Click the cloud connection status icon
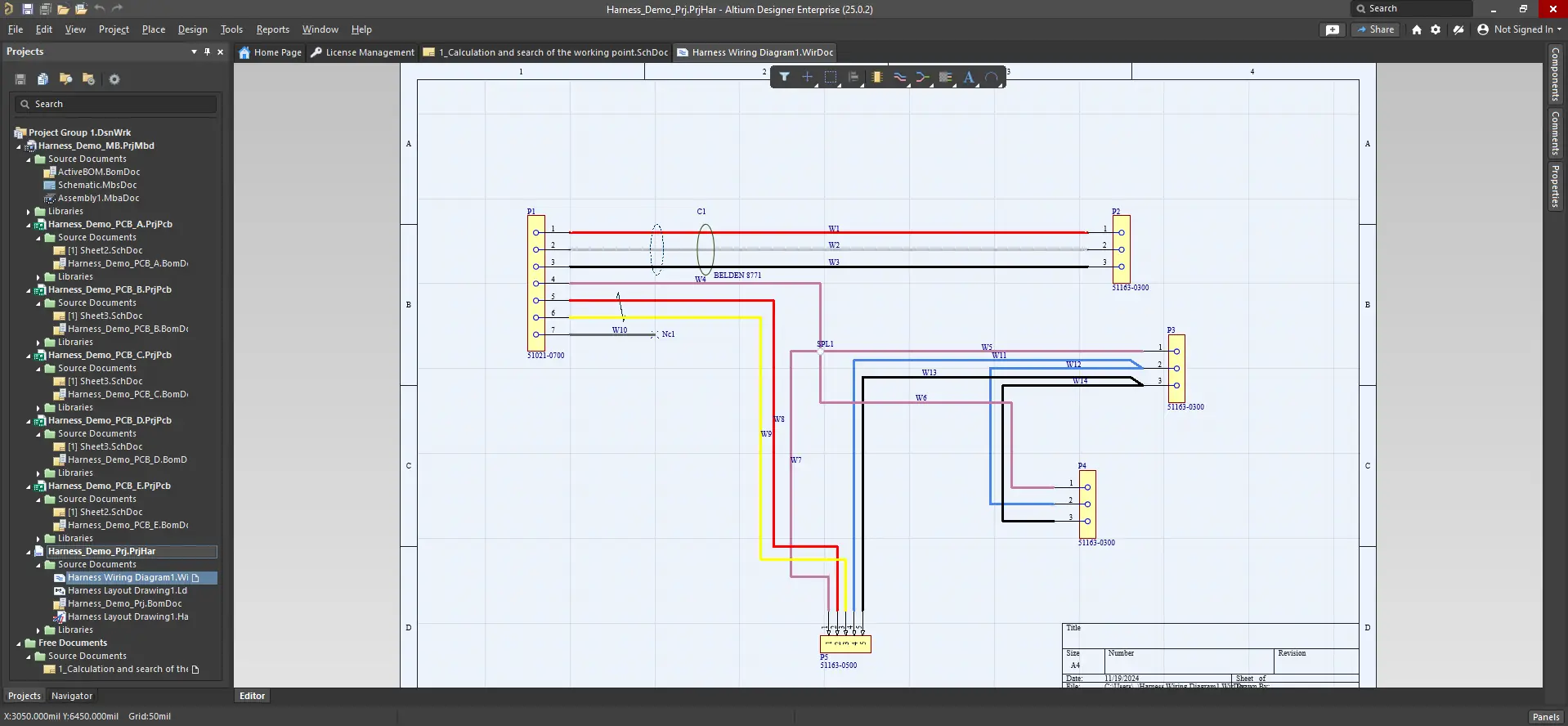 coord(1458,29)
